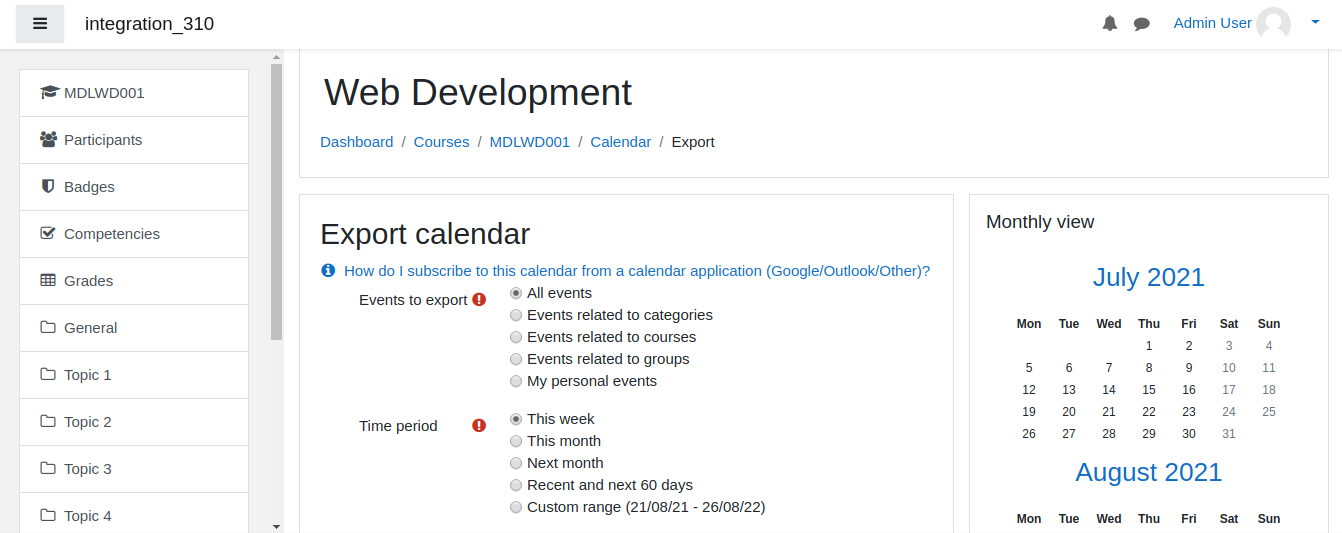
Task: Click the Competencies checkmark icon
Action: (x=48, y=234)
